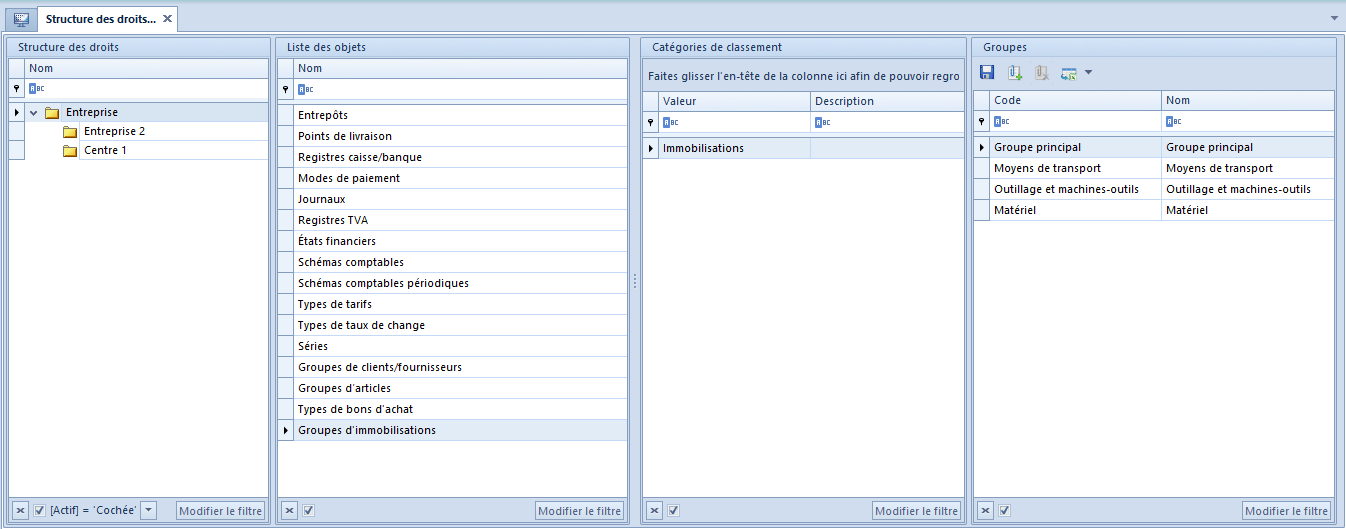Image resolution: width=1346 pixels, height=529 pixels.
Task: Click the export to spreadsheet icon
Action: coord(1069,73)
